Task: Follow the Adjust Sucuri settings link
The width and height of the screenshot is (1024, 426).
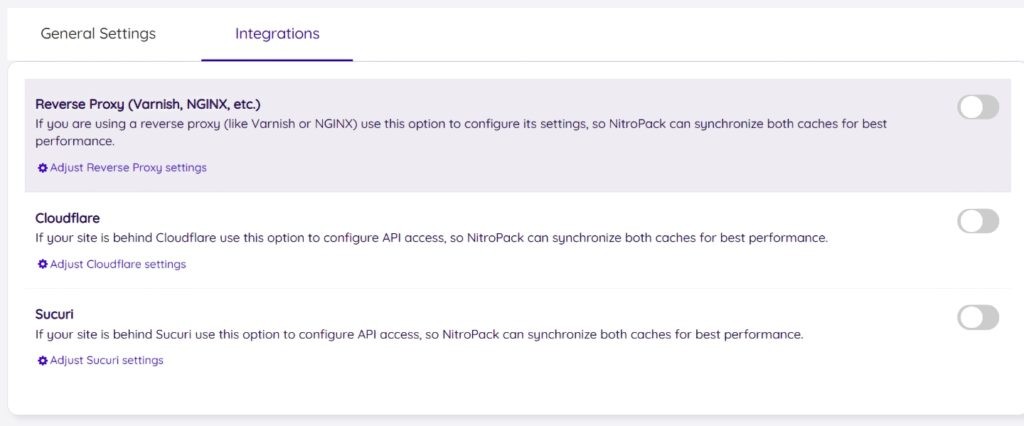Action: click(x=106, y=361)
